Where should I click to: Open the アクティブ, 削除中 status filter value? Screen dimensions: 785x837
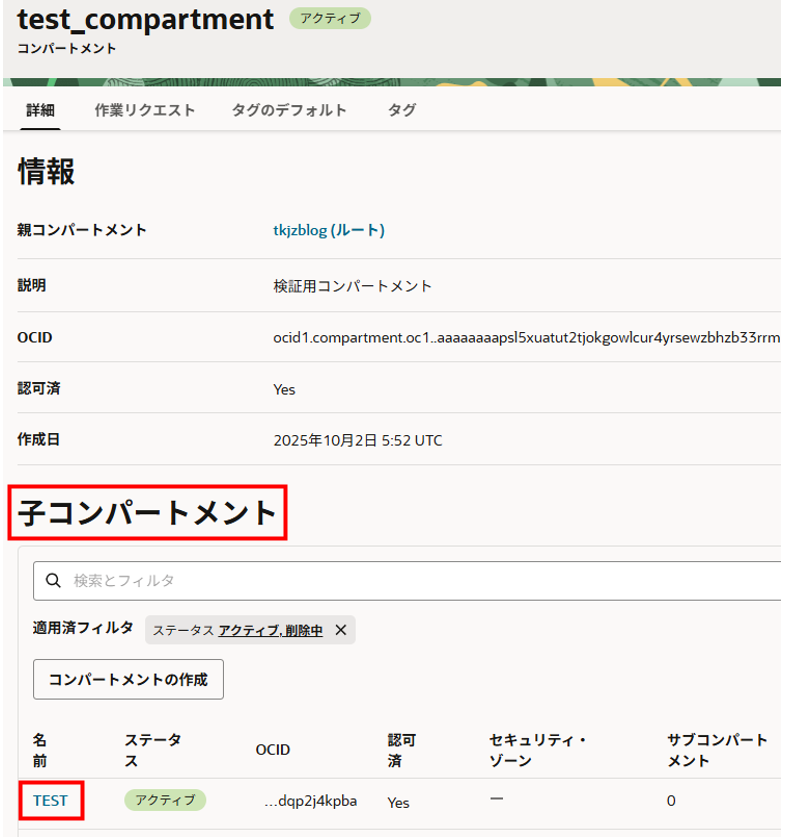point(270,630)
